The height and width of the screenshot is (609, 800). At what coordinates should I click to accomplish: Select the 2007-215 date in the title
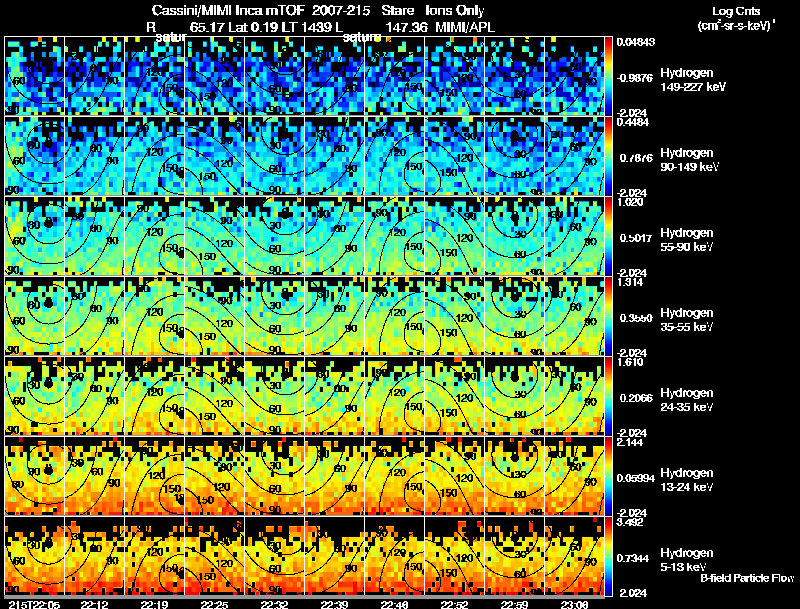click(341, 11)
